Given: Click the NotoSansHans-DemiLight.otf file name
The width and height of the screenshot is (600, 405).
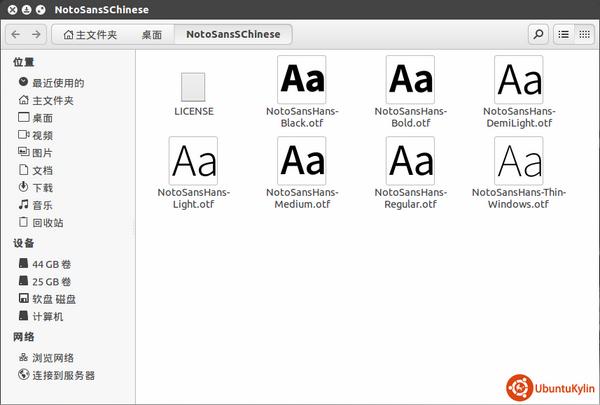Looking at the screenshot, I should (519, 117).
